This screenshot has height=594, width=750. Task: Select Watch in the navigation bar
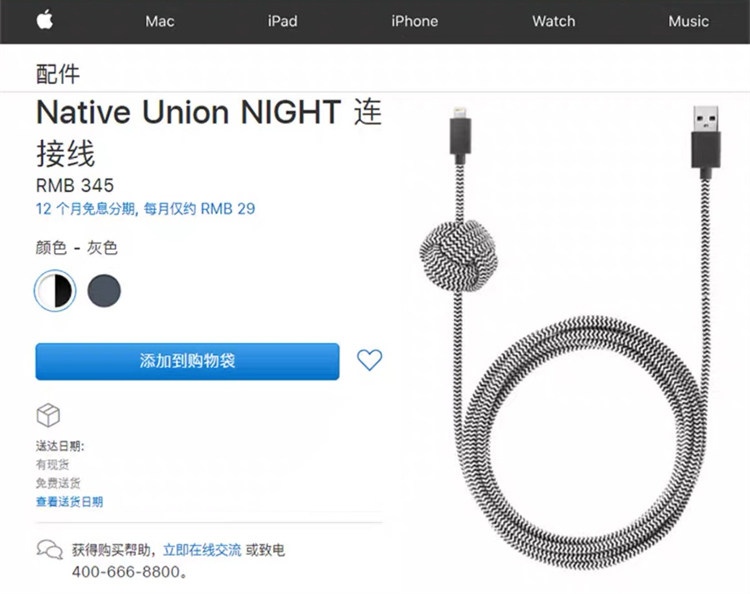coord(553,21)
